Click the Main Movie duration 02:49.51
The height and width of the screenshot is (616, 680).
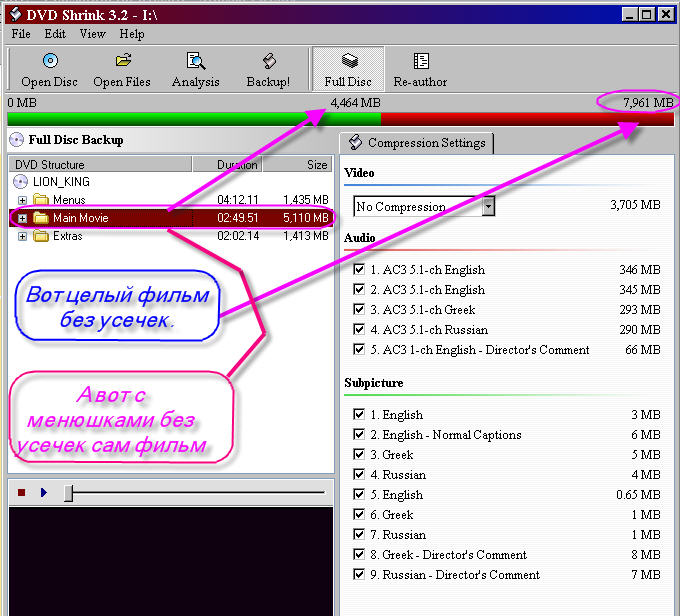(238, 218)
